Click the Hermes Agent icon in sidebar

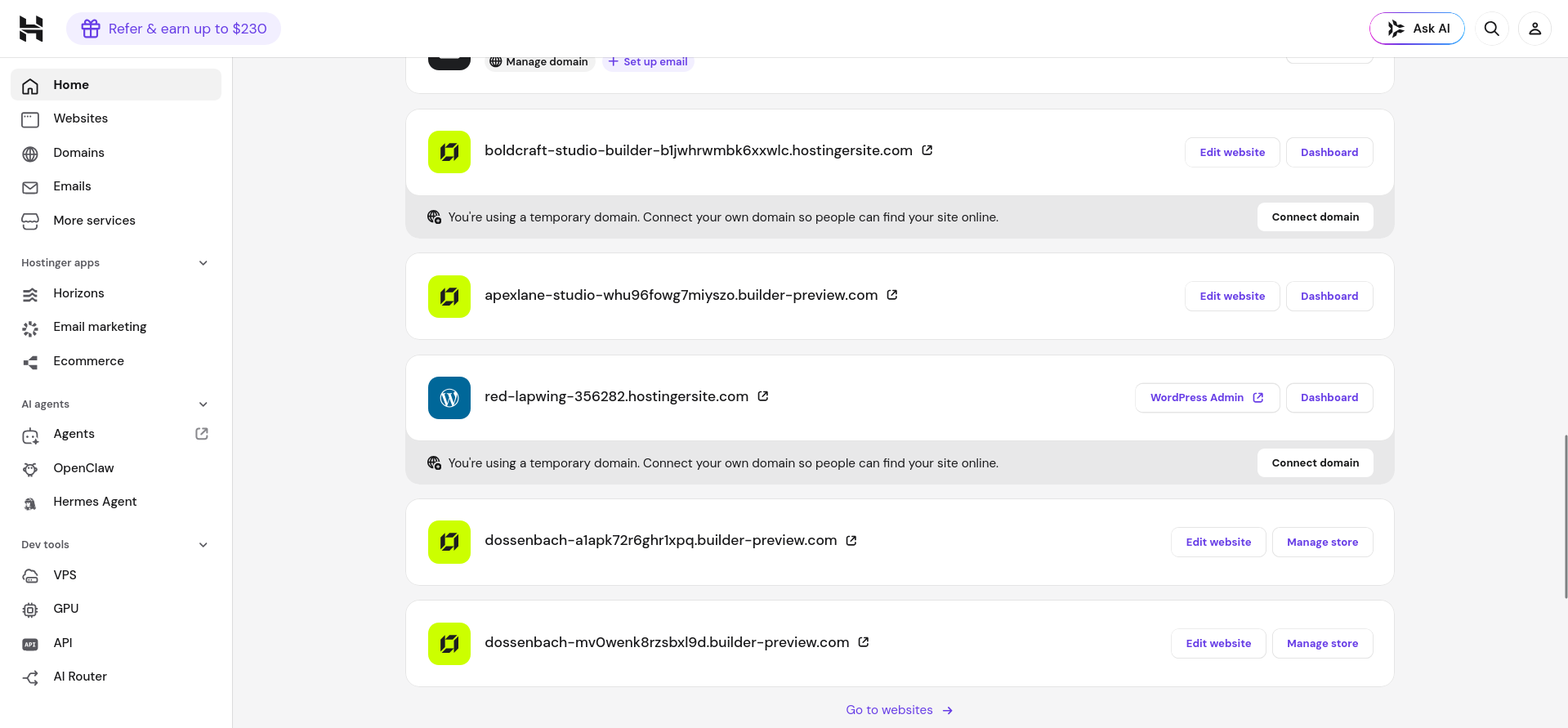point(30,503)
